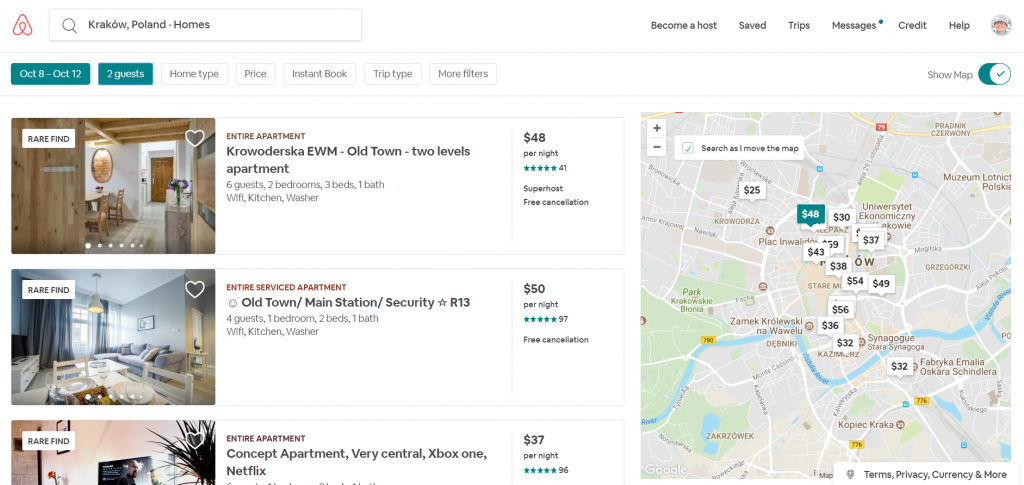Image resolution: width=1024 pixels, height=485 pixels.
Task: Open the Instant Book filter
Action: 319,74
